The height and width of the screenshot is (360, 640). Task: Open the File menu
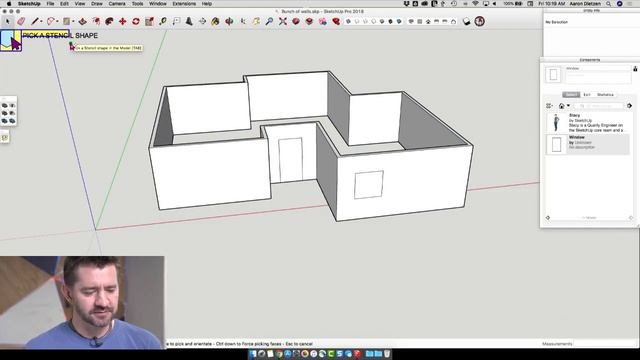tap(50, 4)
